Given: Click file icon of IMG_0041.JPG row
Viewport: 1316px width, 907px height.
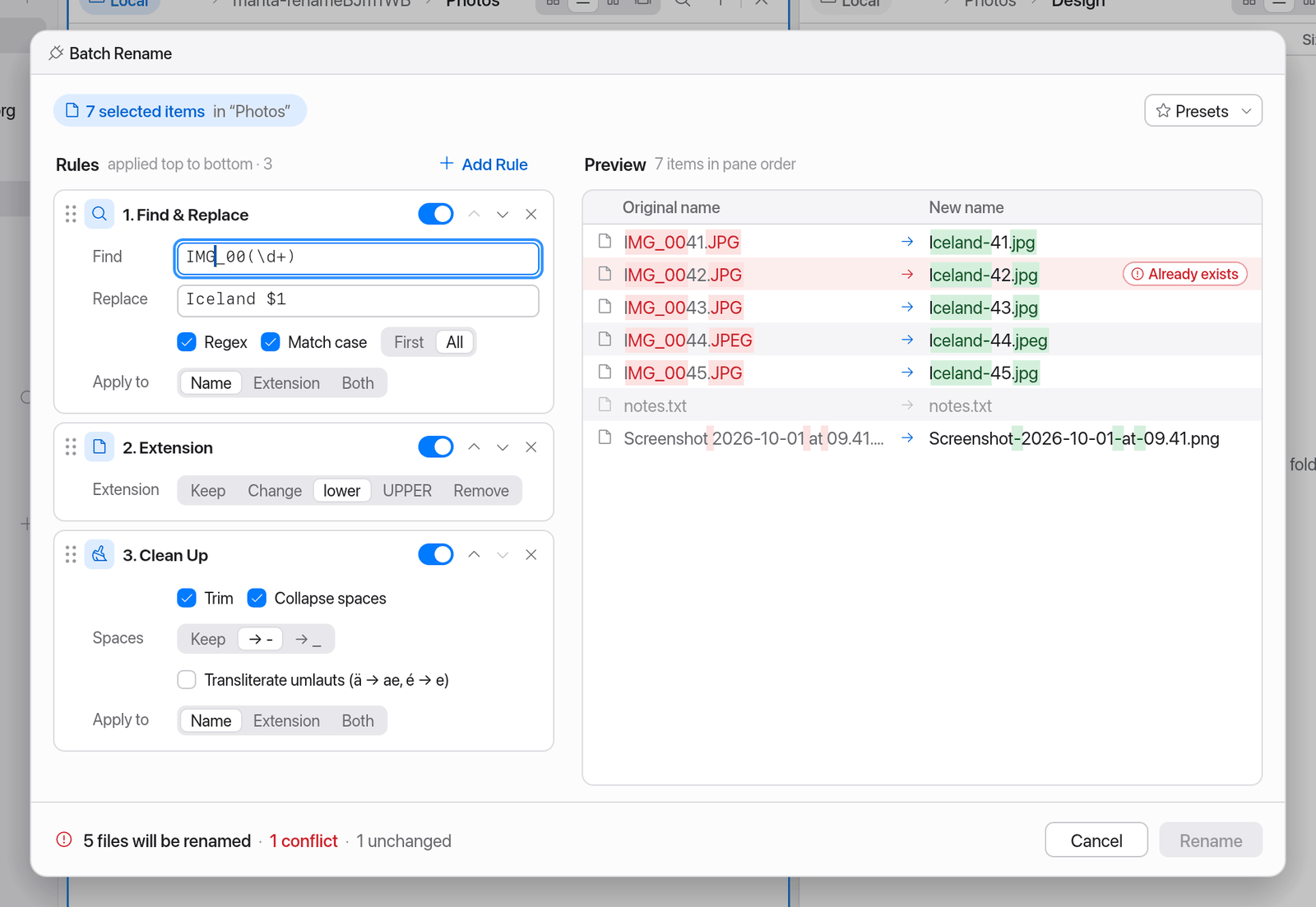Looking at the screenshot, I should click(605, 242).
